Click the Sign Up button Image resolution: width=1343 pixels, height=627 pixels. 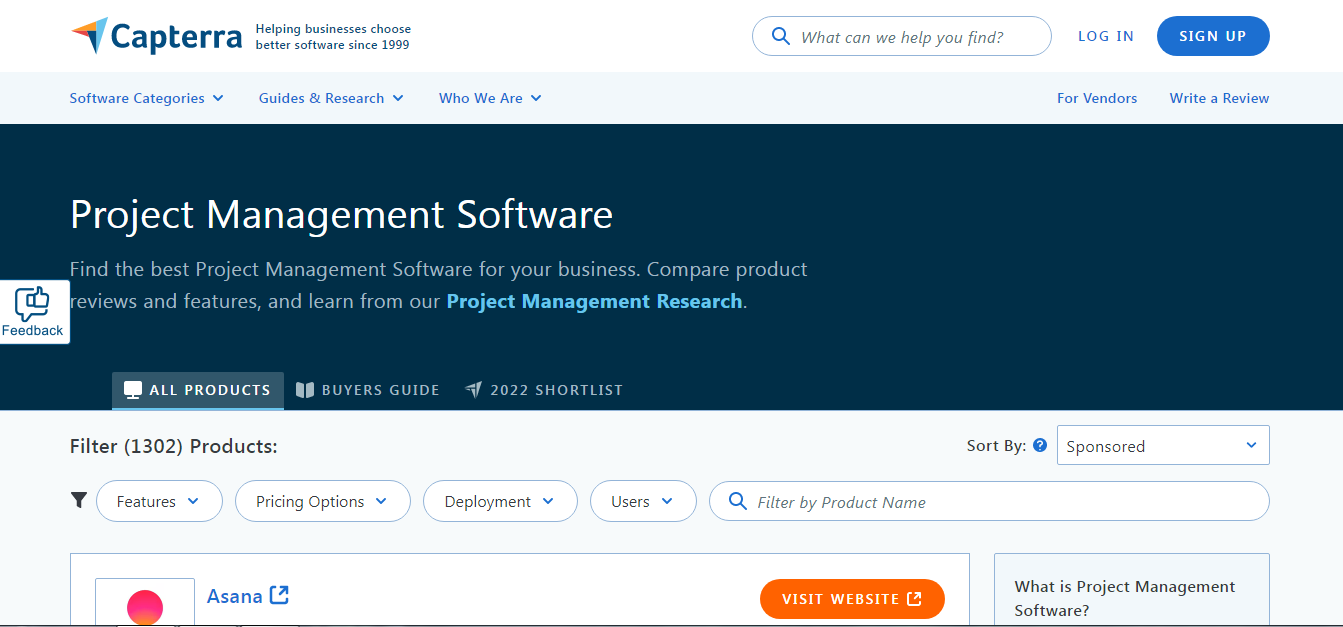[1213, 35]
